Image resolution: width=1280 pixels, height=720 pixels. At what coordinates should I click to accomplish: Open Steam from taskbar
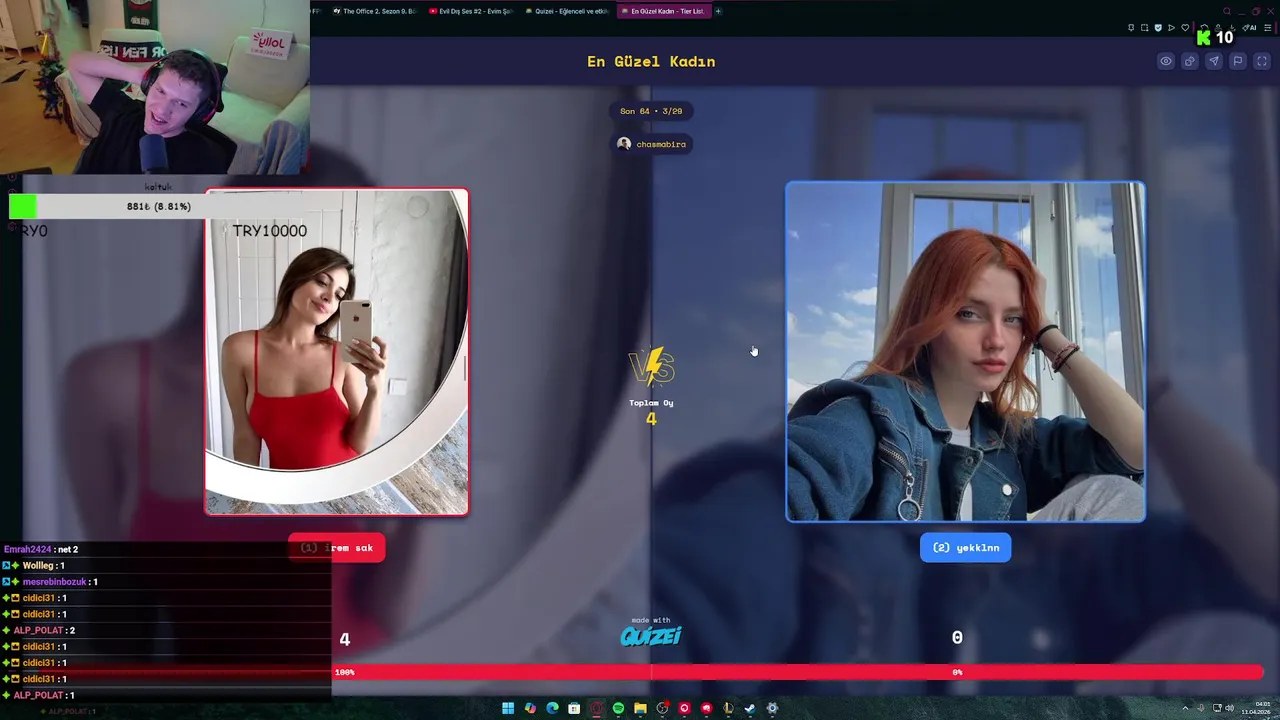pos(750,708)
